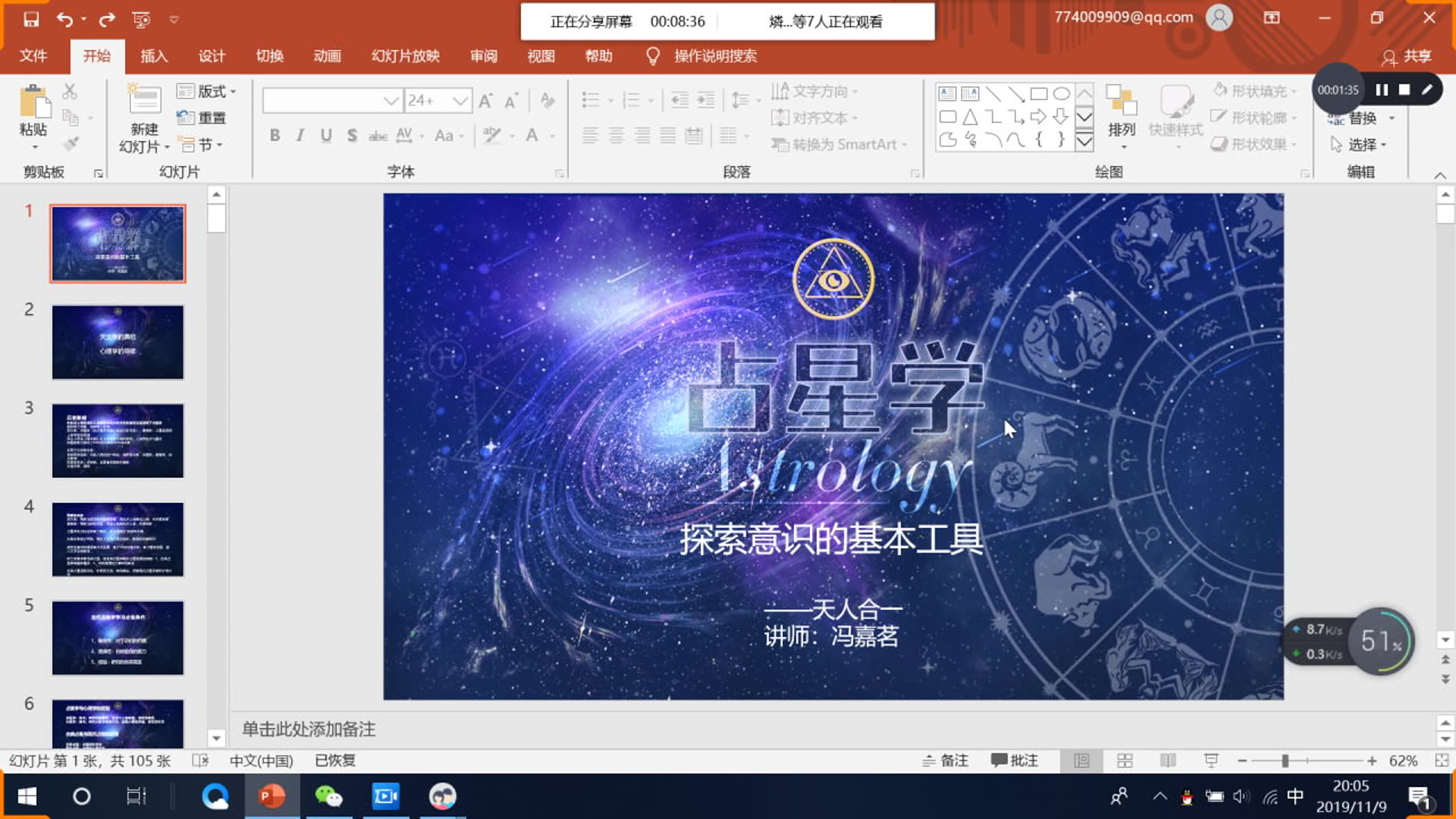Toggle pause on the recording timer
The height and width of the screenshot is (819, 1456).
(1383, 89)
